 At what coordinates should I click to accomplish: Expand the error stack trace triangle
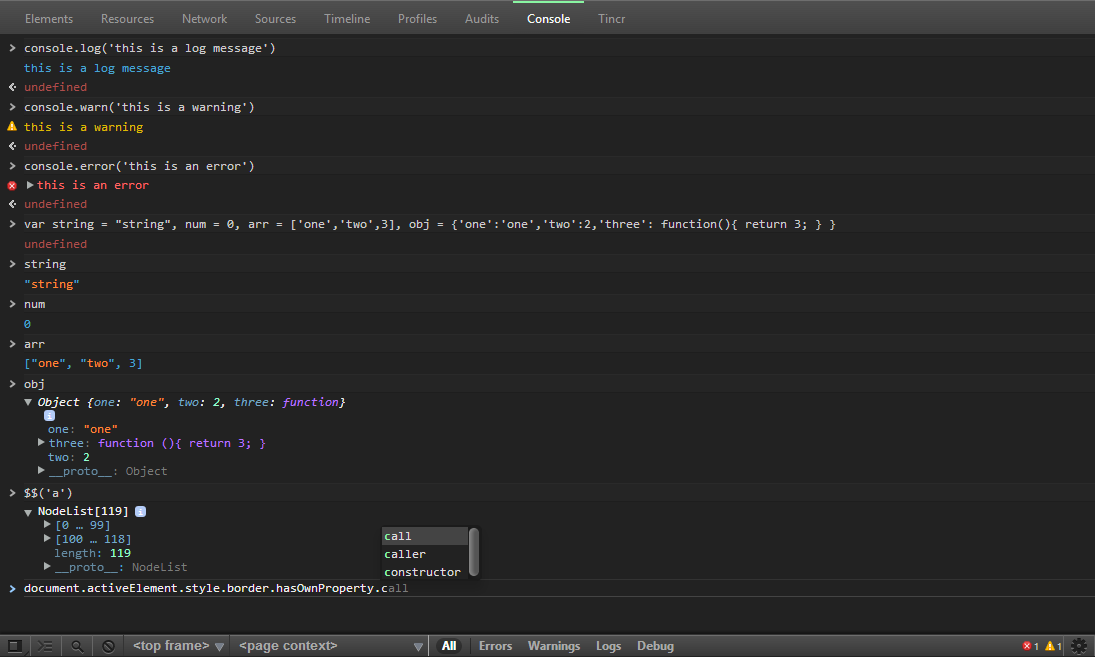click(x=30, y=185)
